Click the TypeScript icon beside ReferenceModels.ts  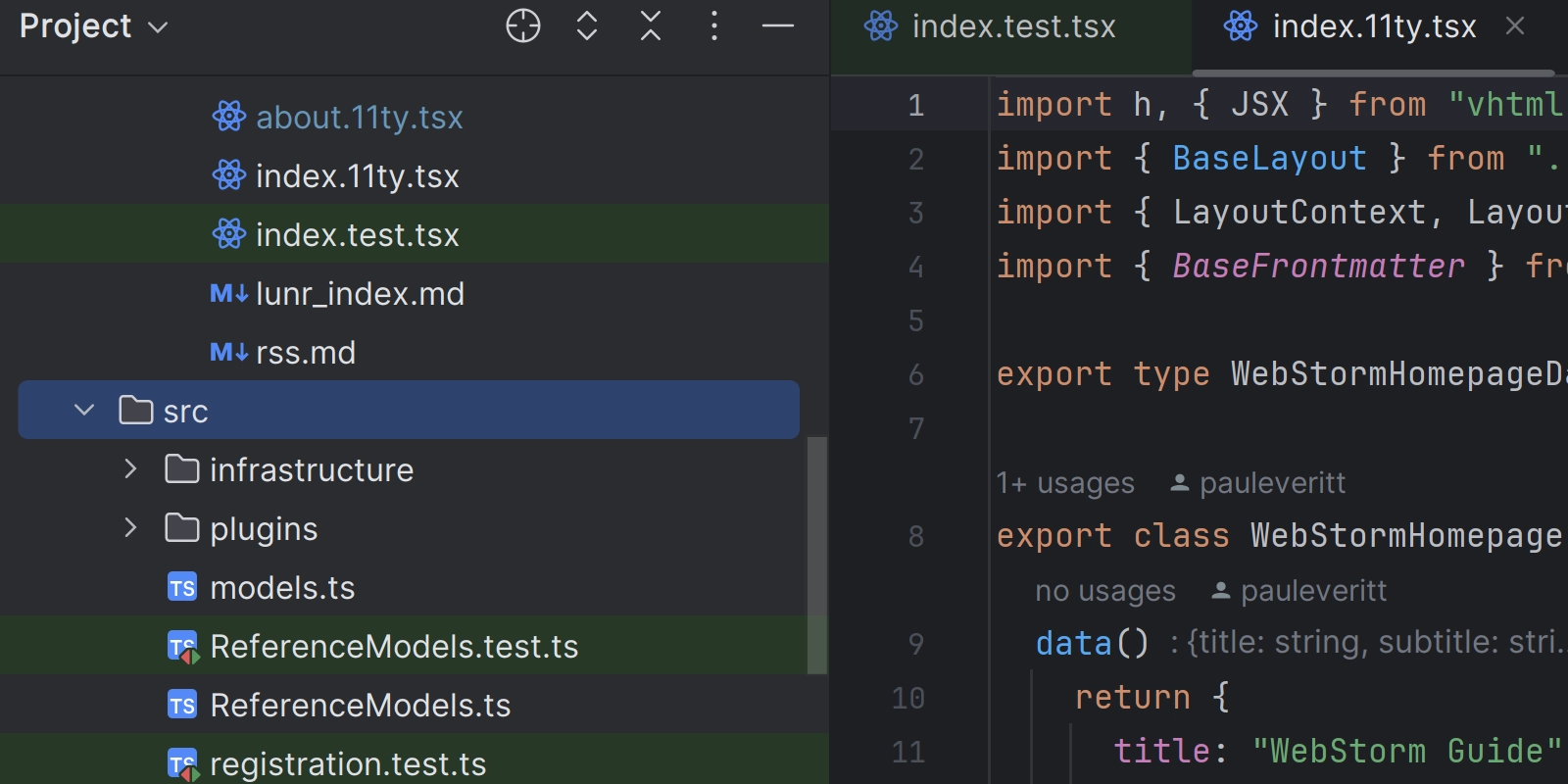pos(182,705)
